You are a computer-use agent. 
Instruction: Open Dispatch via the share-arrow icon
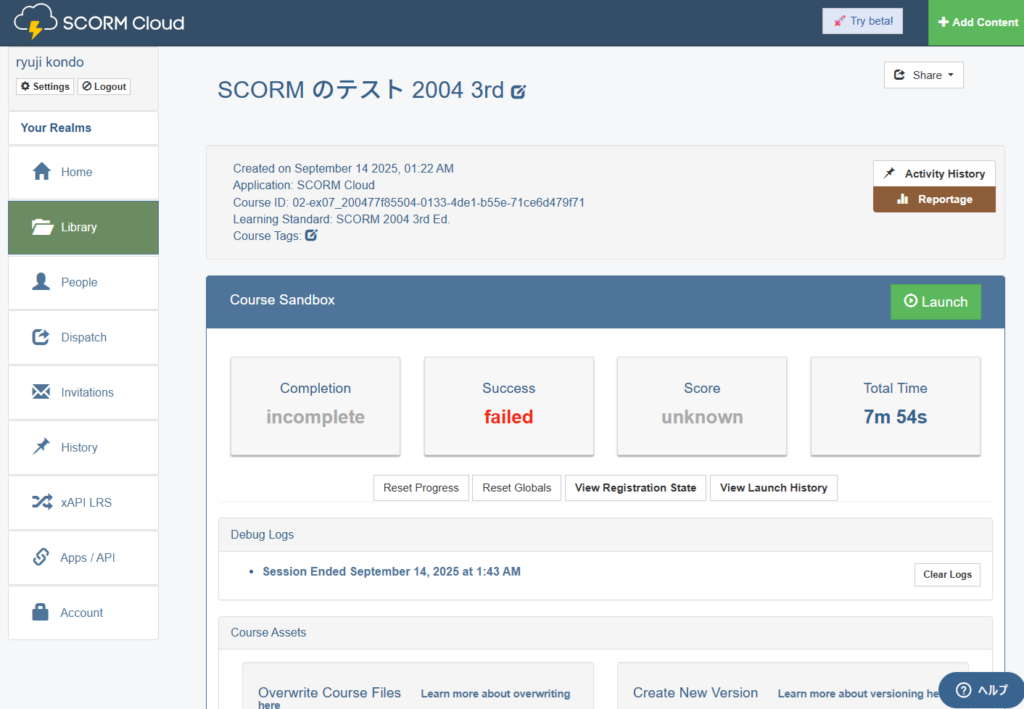click(41, 337)
